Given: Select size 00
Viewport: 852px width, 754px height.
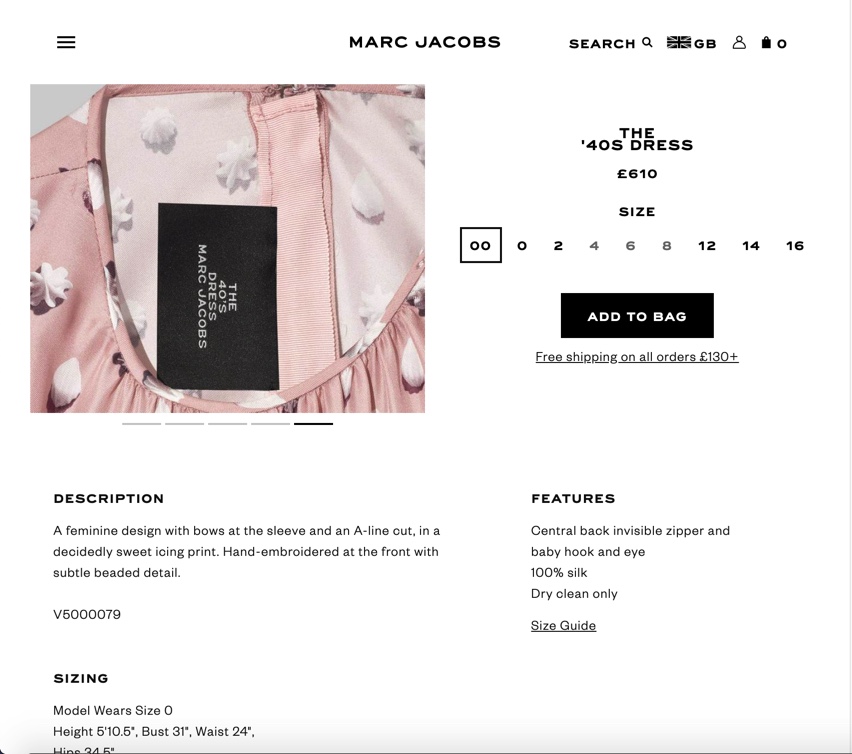Looking at the screenshot, I should click(x=480, y=245).
